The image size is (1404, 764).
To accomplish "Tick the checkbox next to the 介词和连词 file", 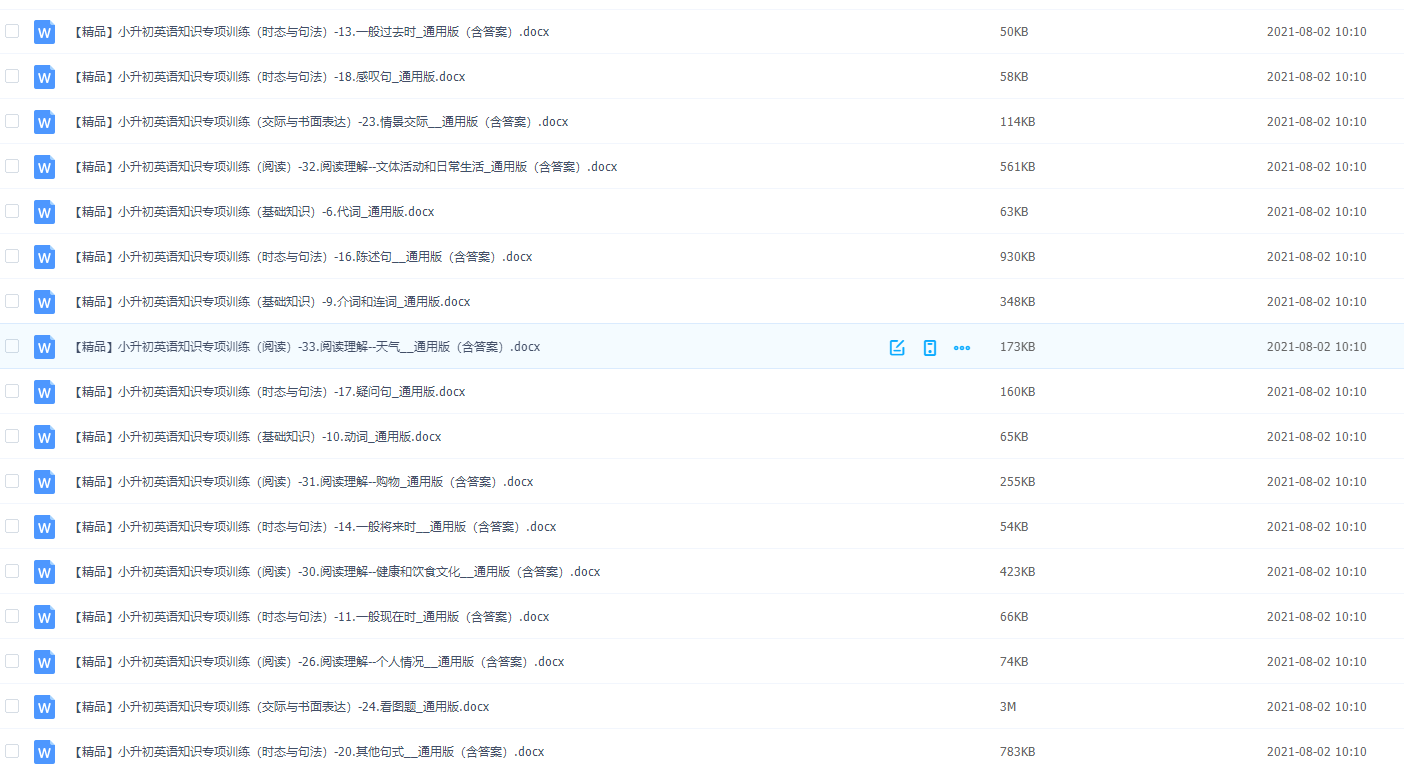I will 12,302.
